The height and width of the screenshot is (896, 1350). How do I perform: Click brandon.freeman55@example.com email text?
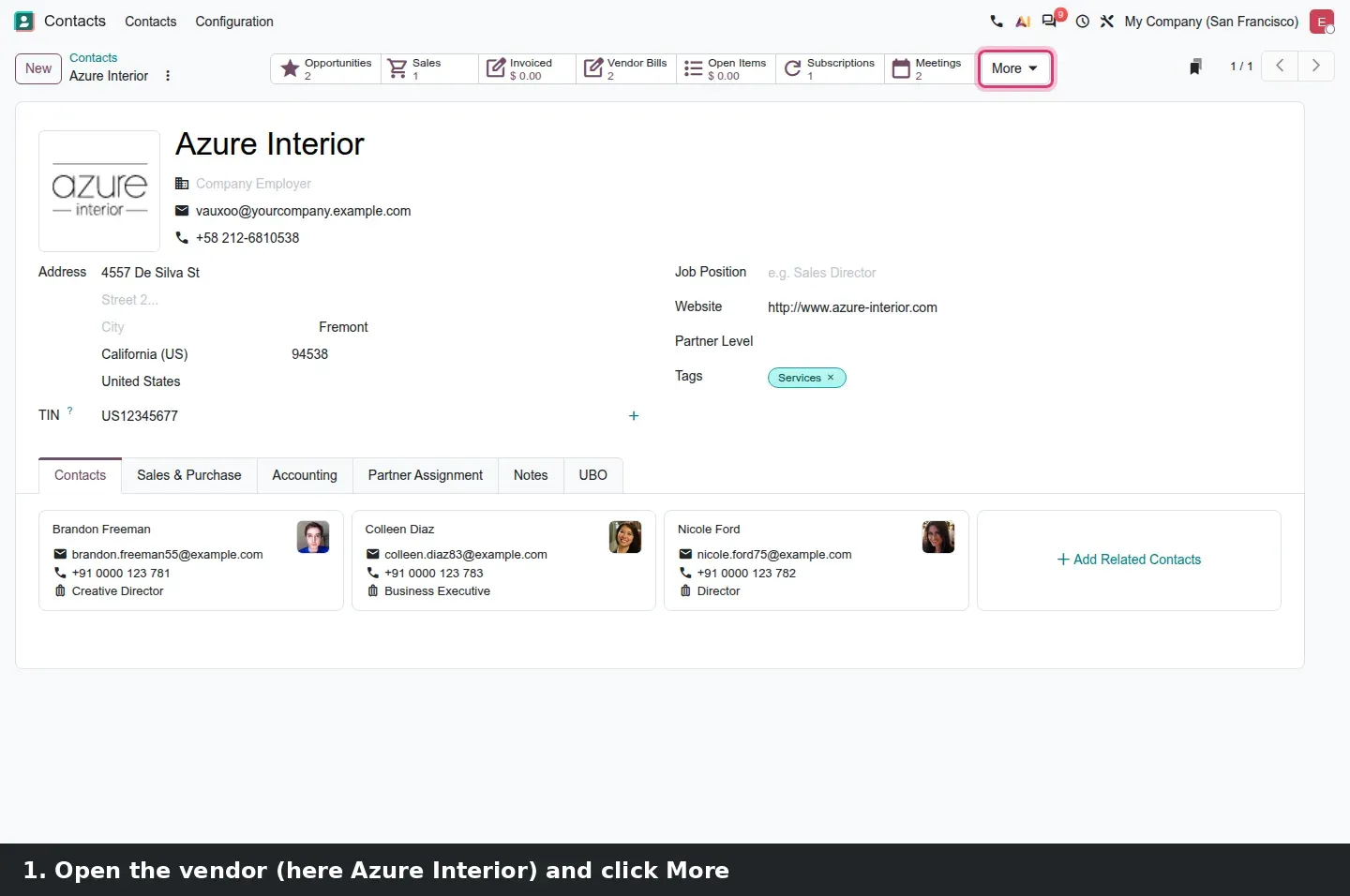[168, 555]
